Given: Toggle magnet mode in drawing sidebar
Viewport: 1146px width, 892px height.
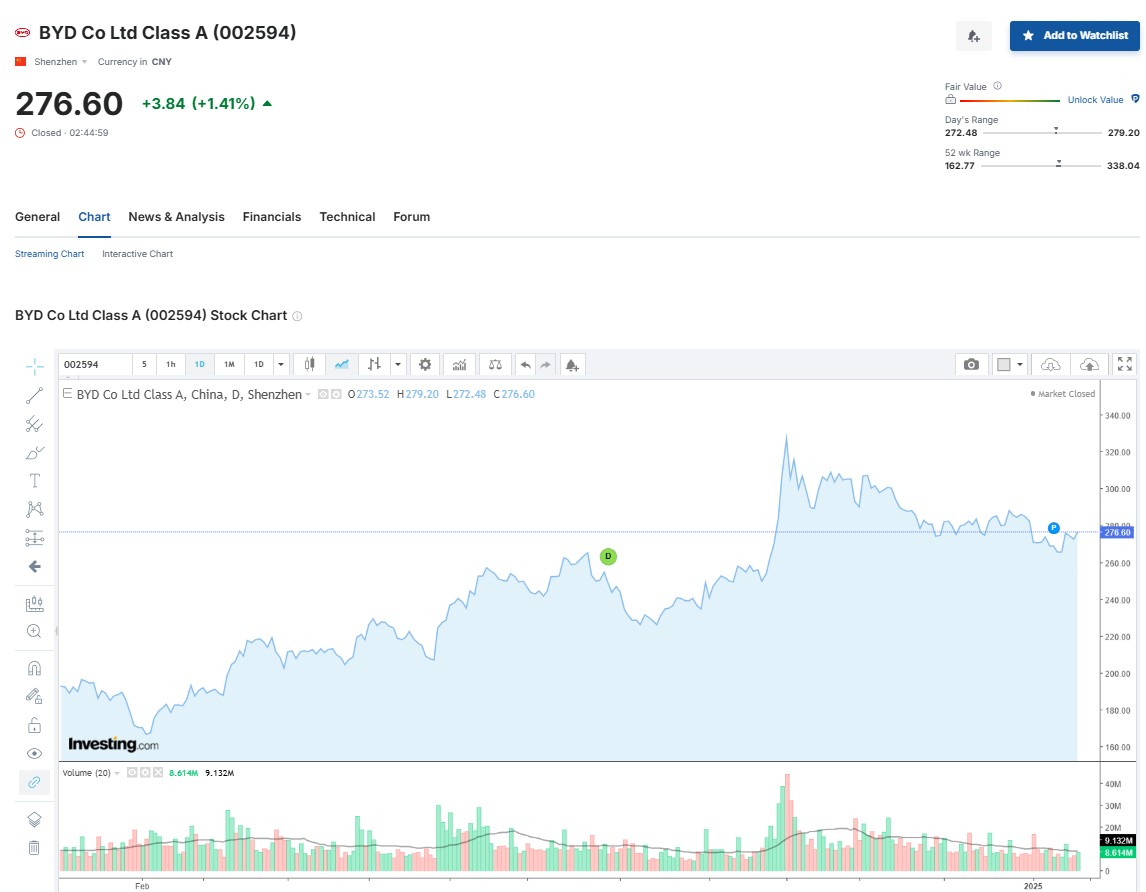Looking at the screenshot, I should point(34,668).
